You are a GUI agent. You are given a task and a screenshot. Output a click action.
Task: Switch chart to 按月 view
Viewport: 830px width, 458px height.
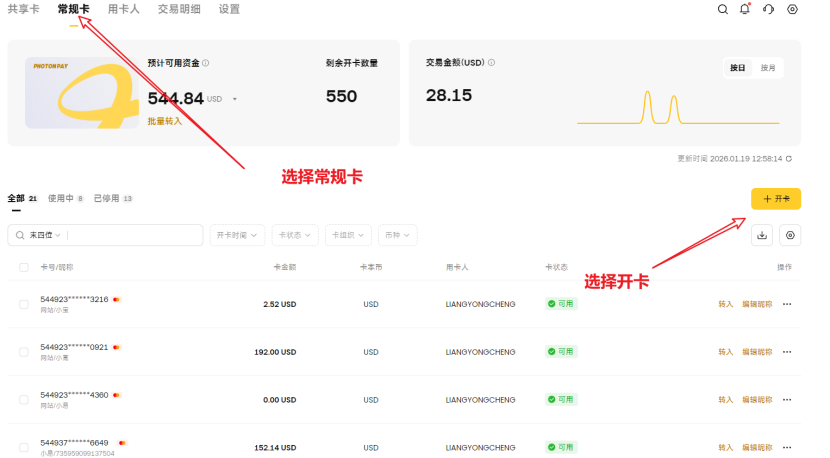tap(768, 68)
